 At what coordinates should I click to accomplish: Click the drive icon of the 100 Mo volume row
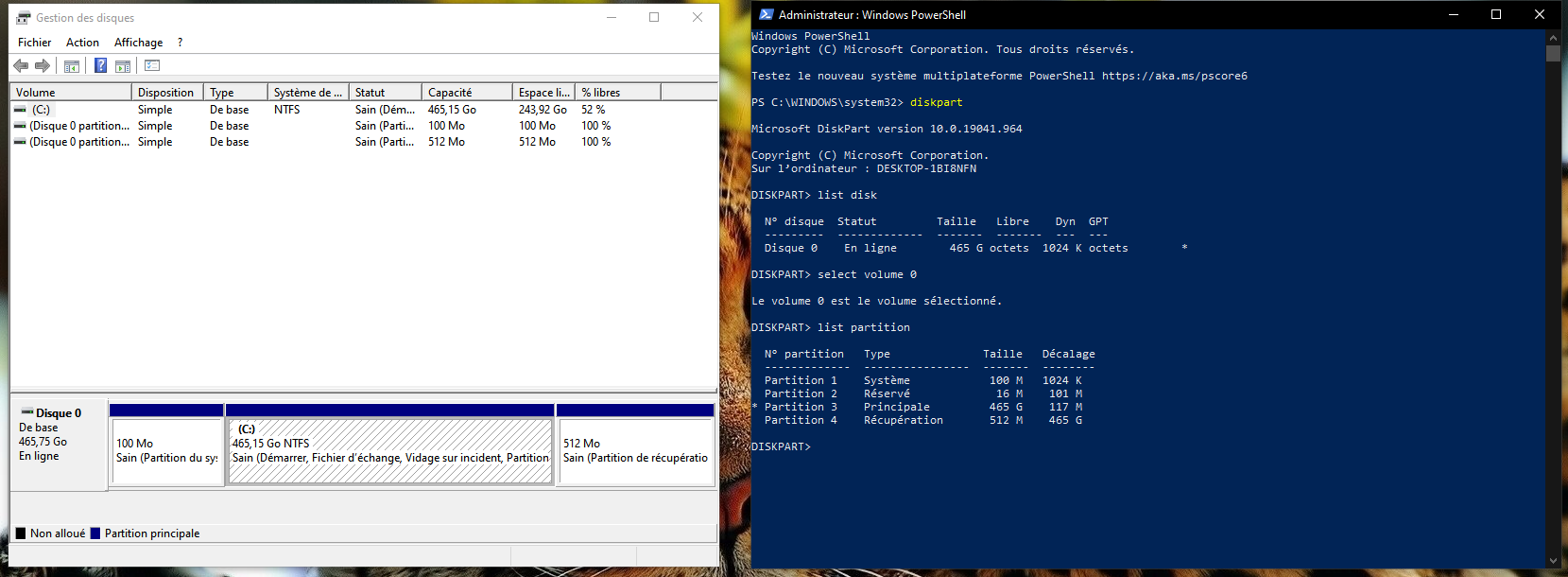[20, 126]
